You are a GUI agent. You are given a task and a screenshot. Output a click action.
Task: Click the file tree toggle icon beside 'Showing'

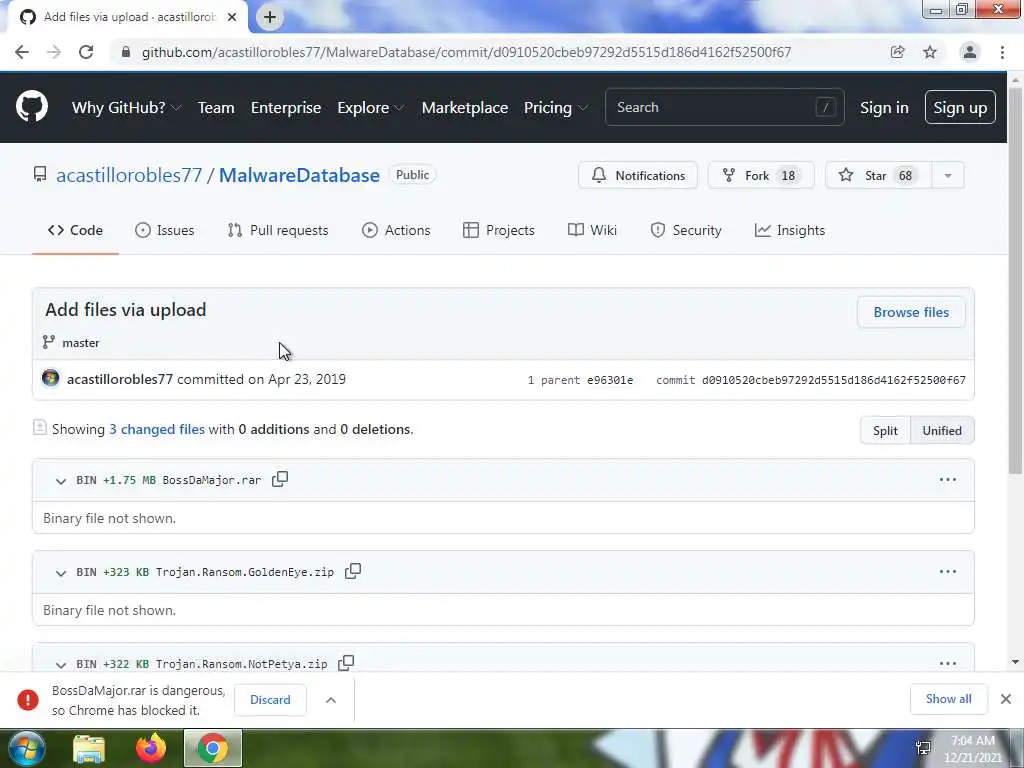click(x=40, y=428)
